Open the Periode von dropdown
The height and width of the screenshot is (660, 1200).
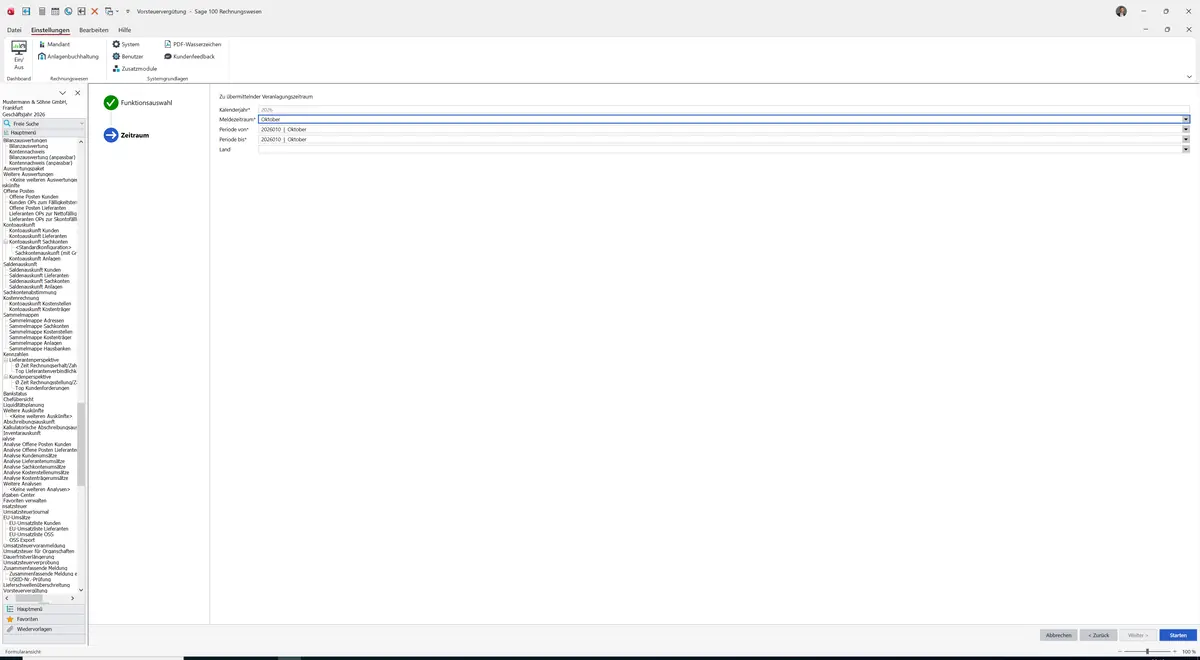tap(1186, 129)
